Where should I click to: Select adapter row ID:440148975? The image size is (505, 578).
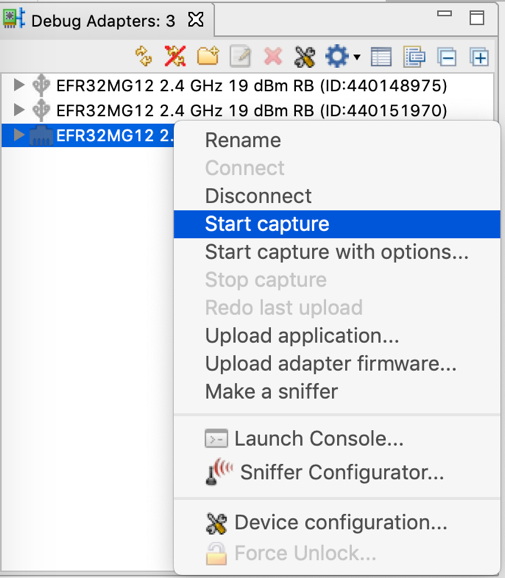tap(247, 86)
